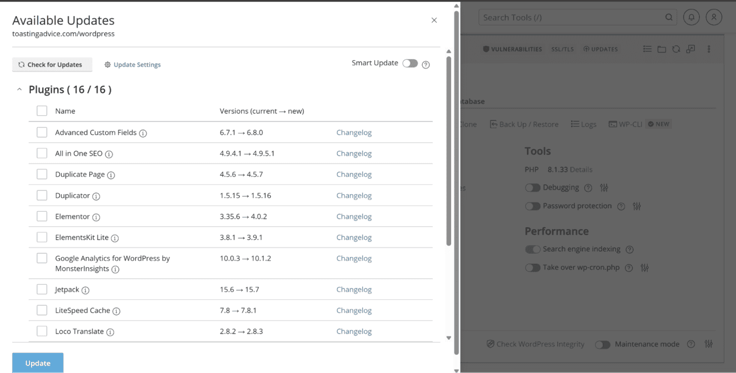Open Logs in background panel
This screenshot has width=736, height=373.
tap(583, 124)
